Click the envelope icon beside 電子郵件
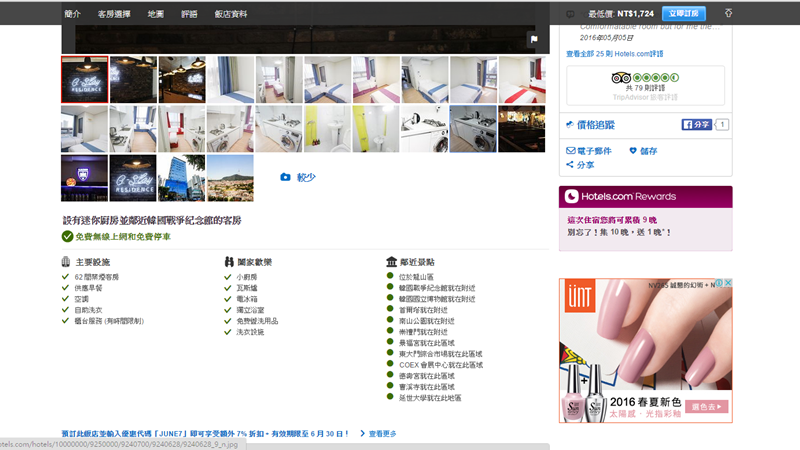The height and width of the screenshot is (450, 800). coord(570,151)
